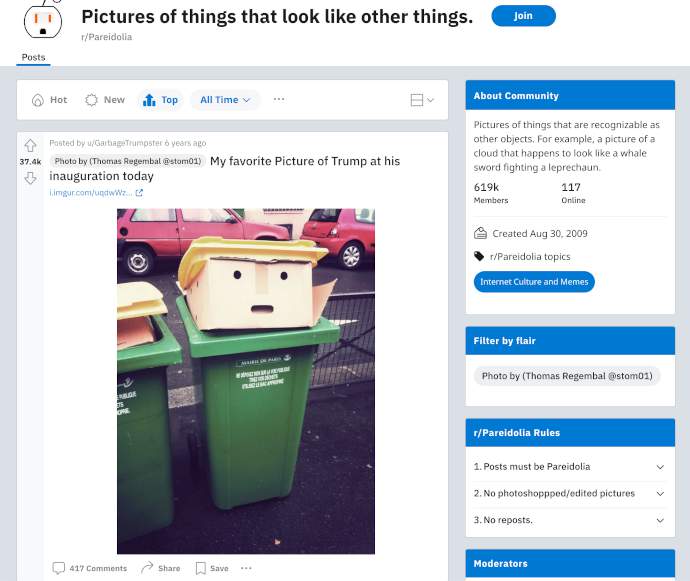Share the post using Share button
This screenshot has width=690, height=581.
click(161, 568)
